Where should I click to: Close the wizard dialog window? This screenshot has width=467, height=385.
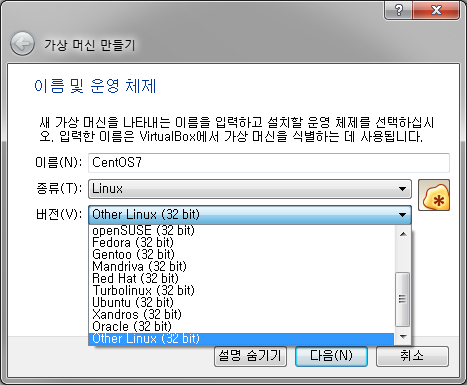436,10
